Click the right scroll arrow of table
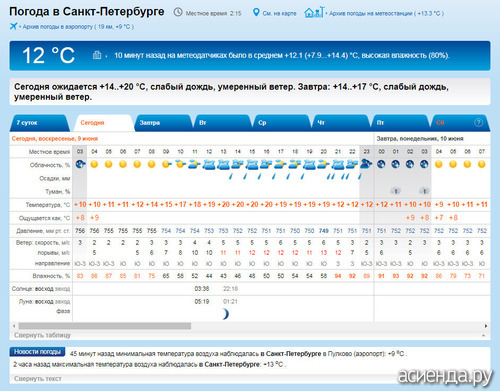The width and height of the screenshot is (500, 391). [486, 326]
